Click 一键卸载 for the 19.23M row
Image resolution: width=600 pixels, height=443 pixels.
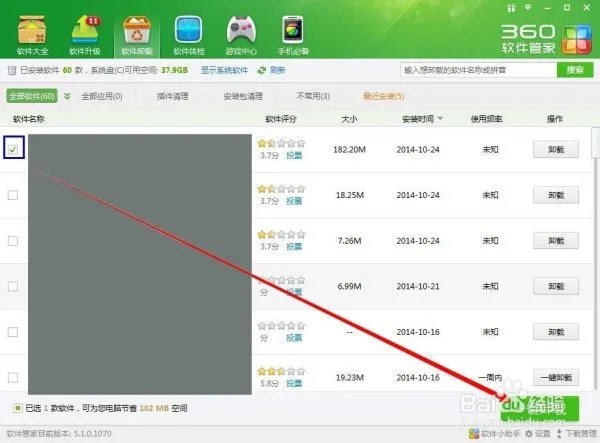click(556, 378)
